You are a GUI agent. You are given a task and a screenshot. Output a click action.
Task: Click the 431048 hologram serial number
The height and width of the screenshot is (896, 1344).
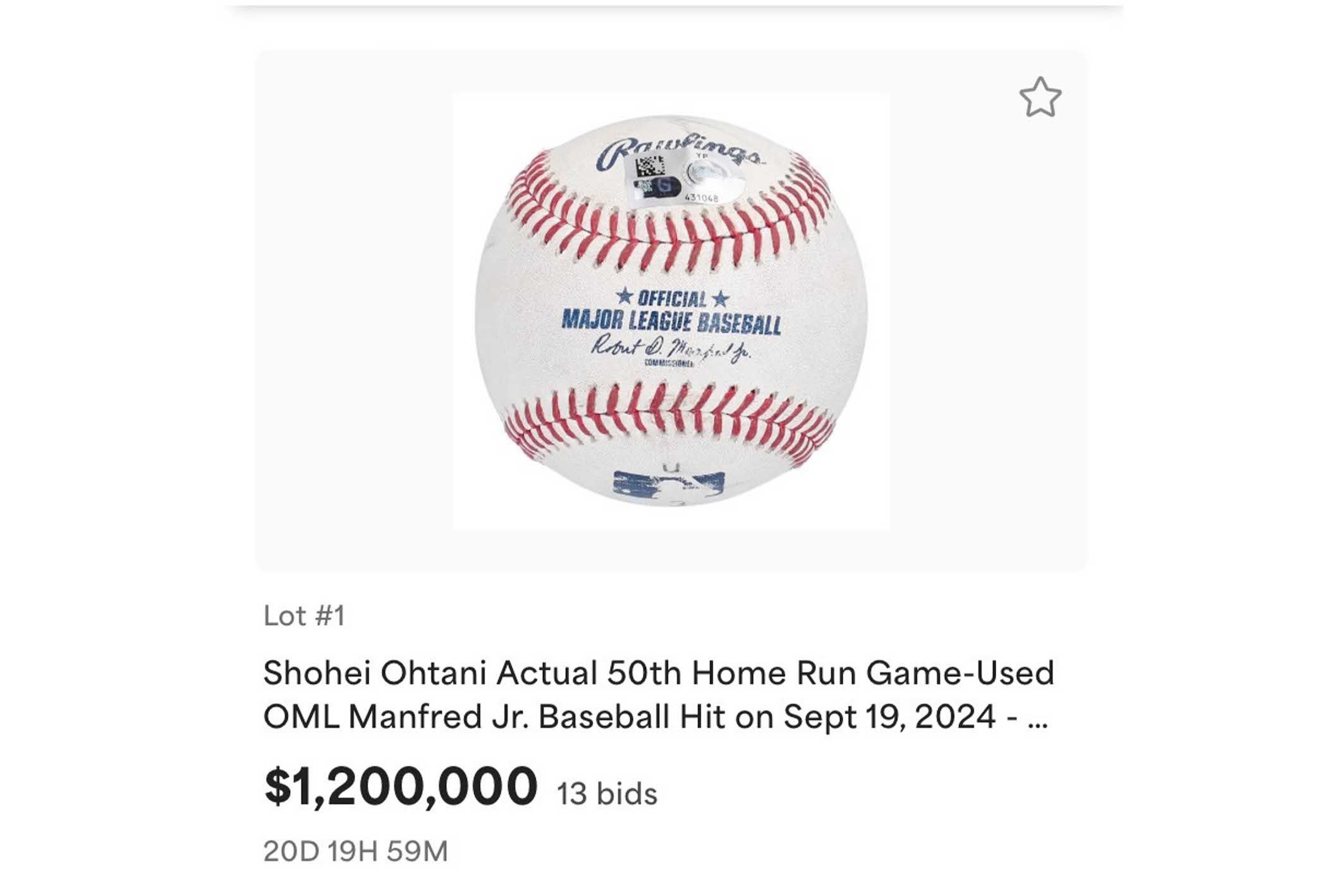(701, 198)
